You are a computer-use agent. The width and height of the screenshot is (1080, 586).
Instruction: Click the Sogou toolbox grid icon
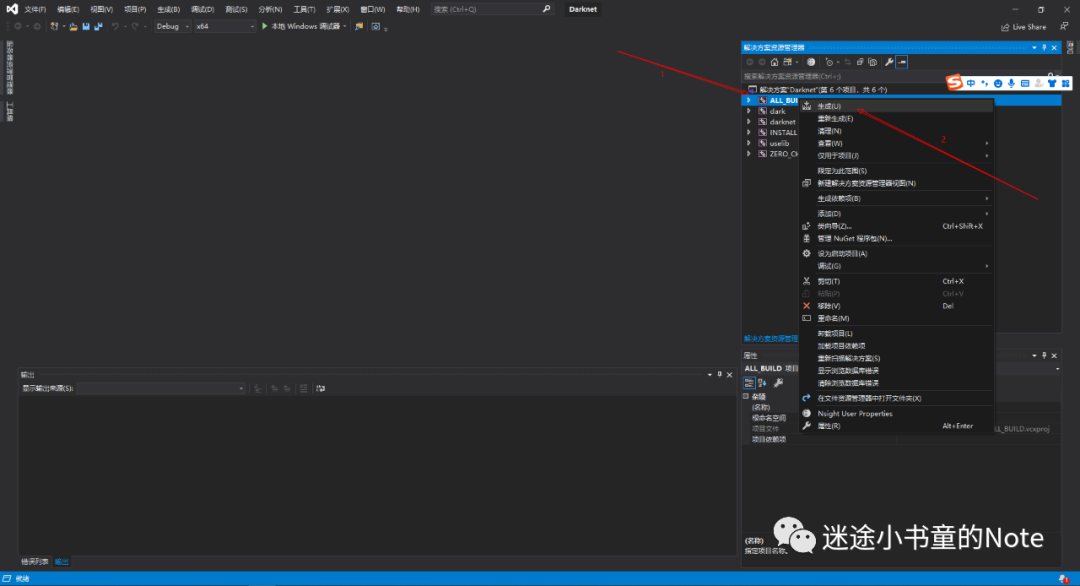(1066, 83)
